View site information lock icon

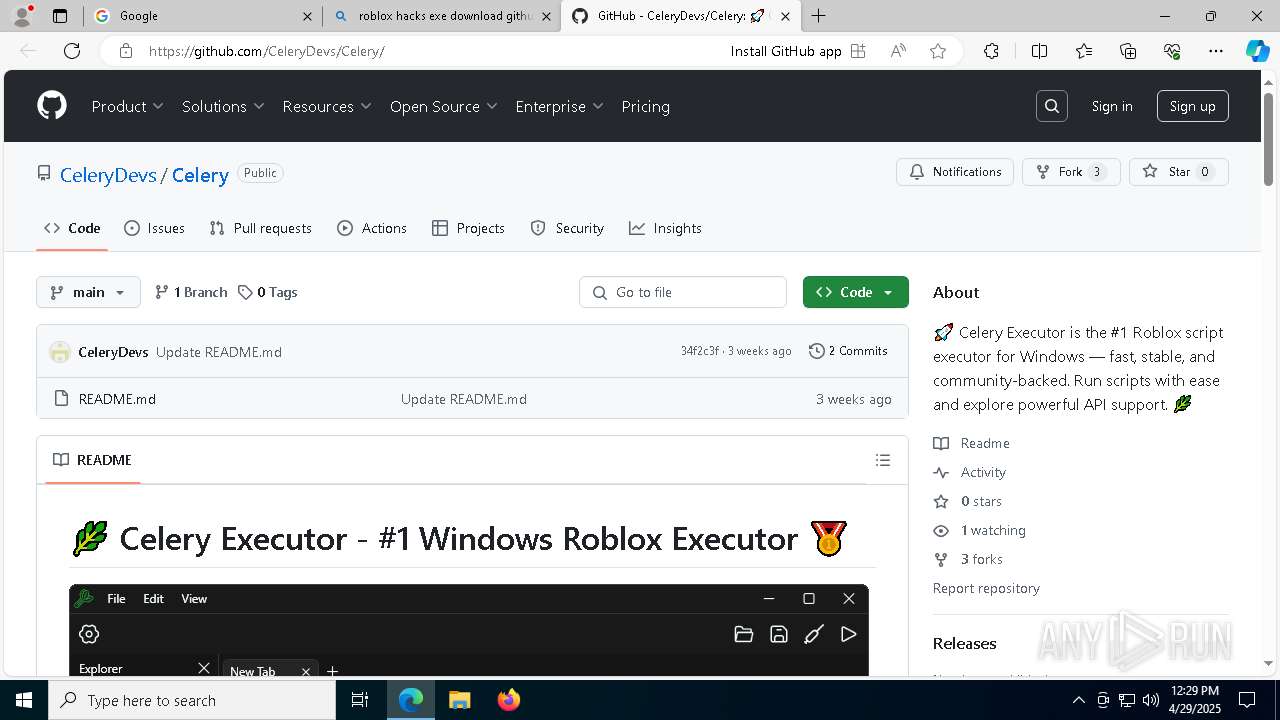tap(126, 51)
